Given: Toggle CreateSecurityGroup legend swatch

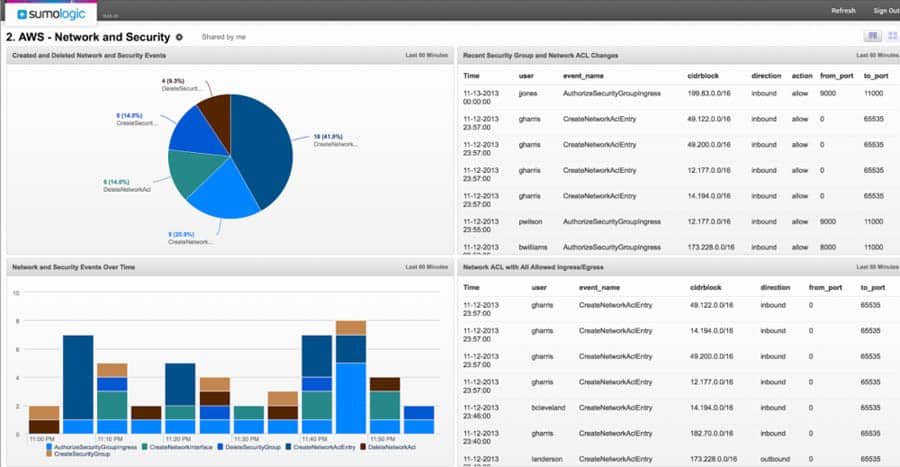Looking at the screenshot, I should pyautogui.click(x=50, y=454).
